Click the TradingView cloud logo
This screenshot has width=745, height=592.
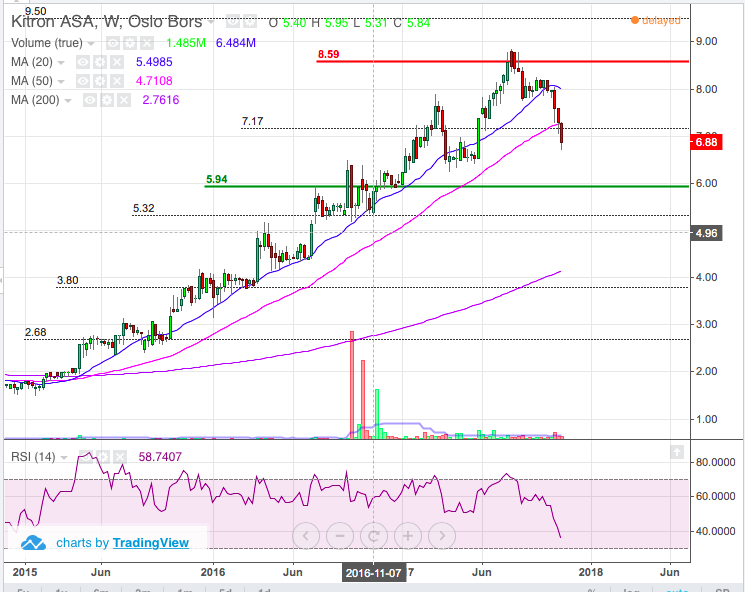(33, 543)
